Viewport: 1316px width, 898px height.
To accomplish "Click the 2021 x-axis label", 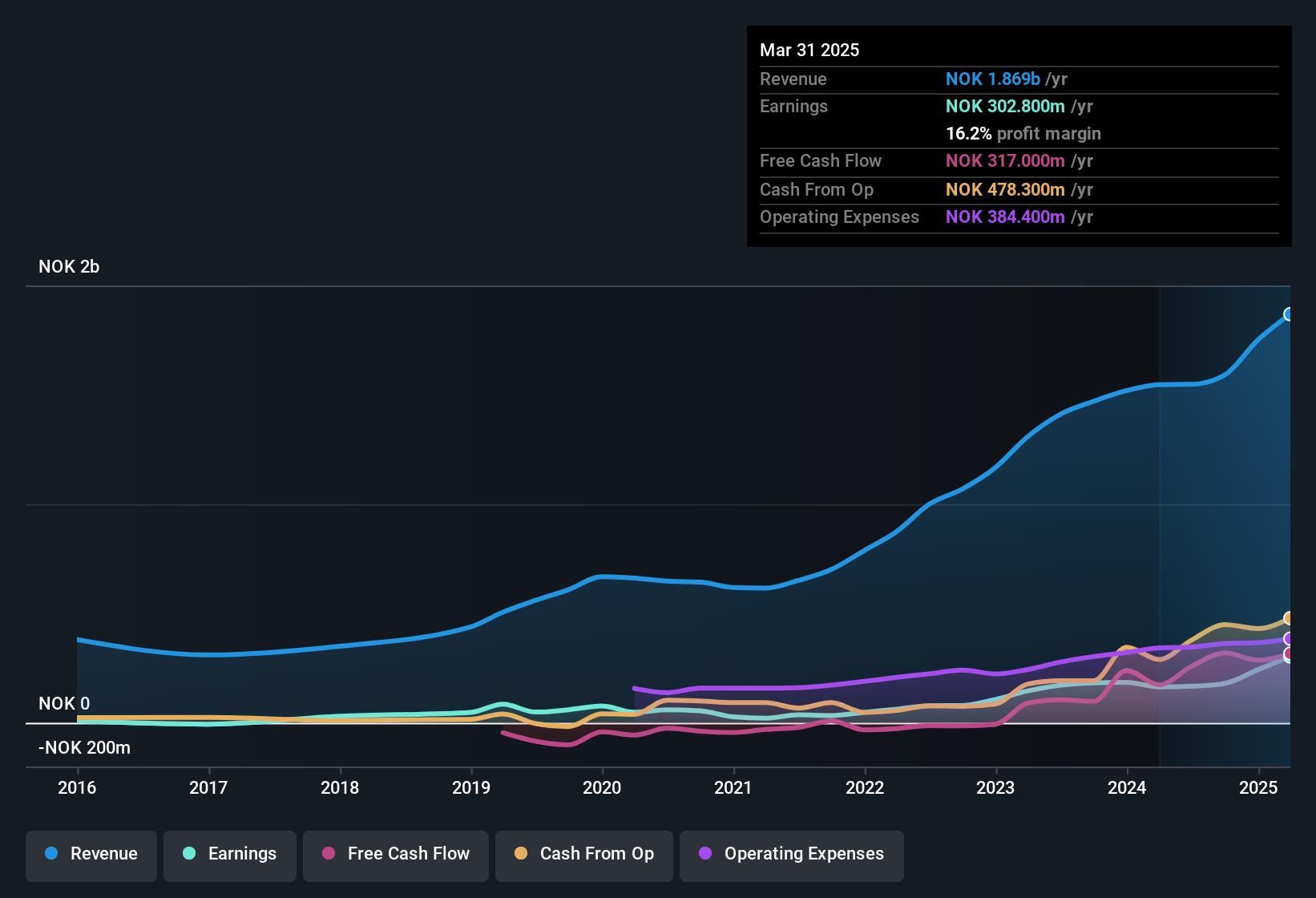I will [x=733, y=787].
